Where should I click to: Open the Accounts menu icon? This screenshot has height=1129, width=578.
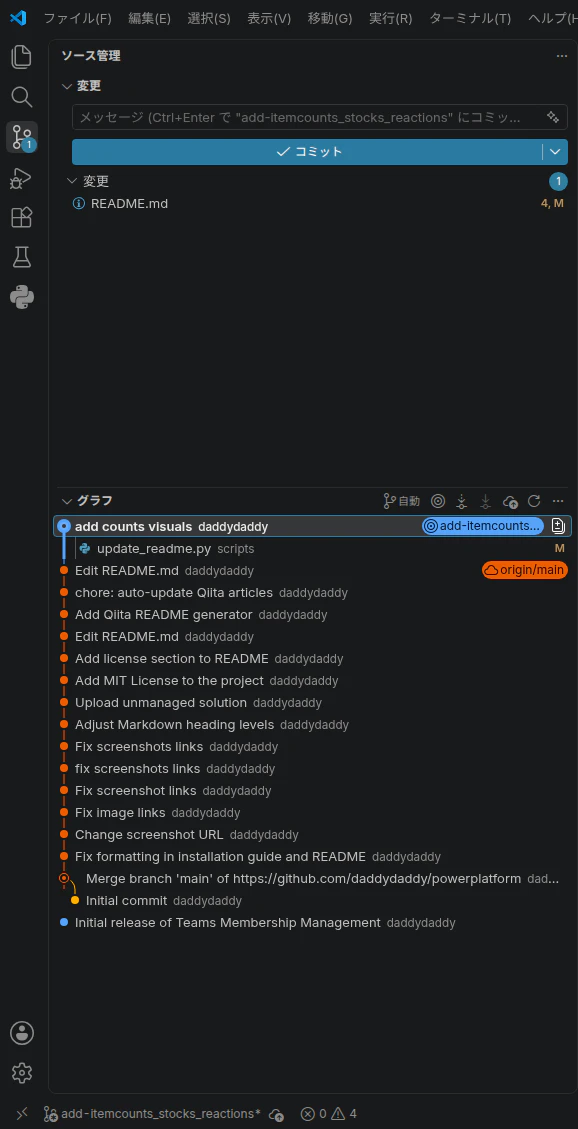point(22,1033)
